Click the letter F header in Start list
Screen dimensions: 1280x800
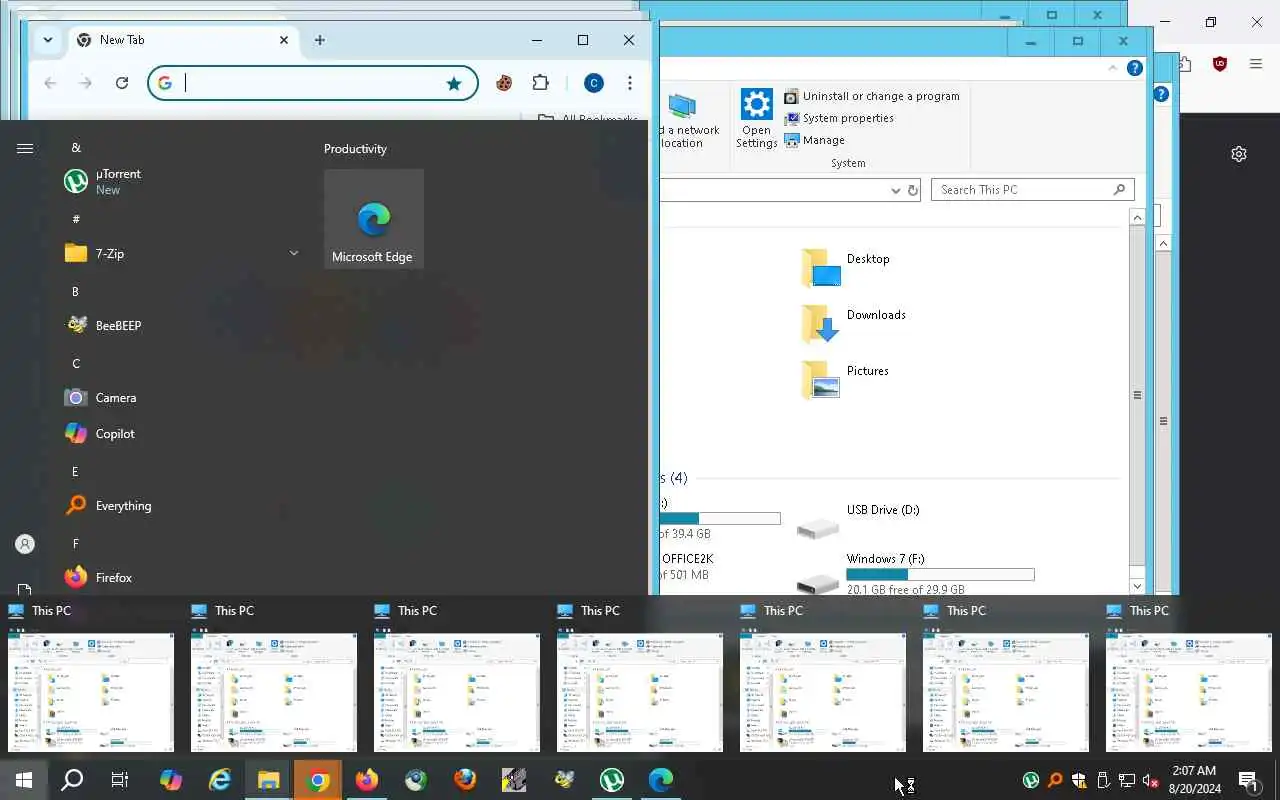(x=75, y=543)
